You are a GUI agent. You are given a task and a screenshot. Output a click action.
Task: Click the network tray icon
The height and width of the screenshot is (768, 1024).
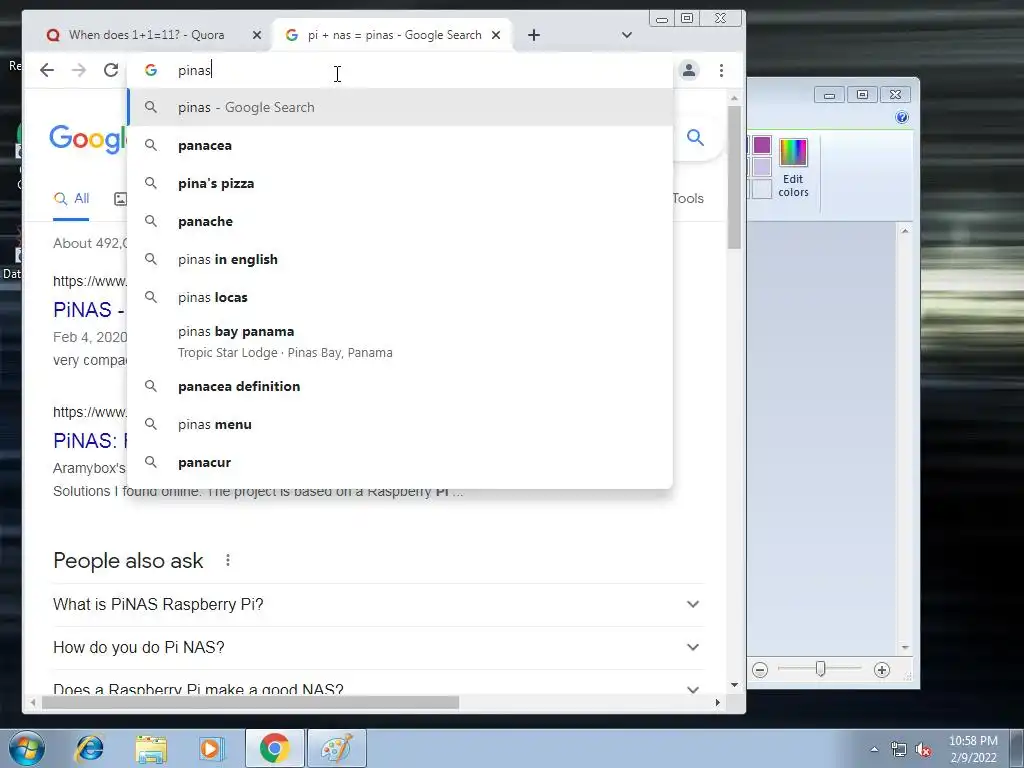(899, 750)
